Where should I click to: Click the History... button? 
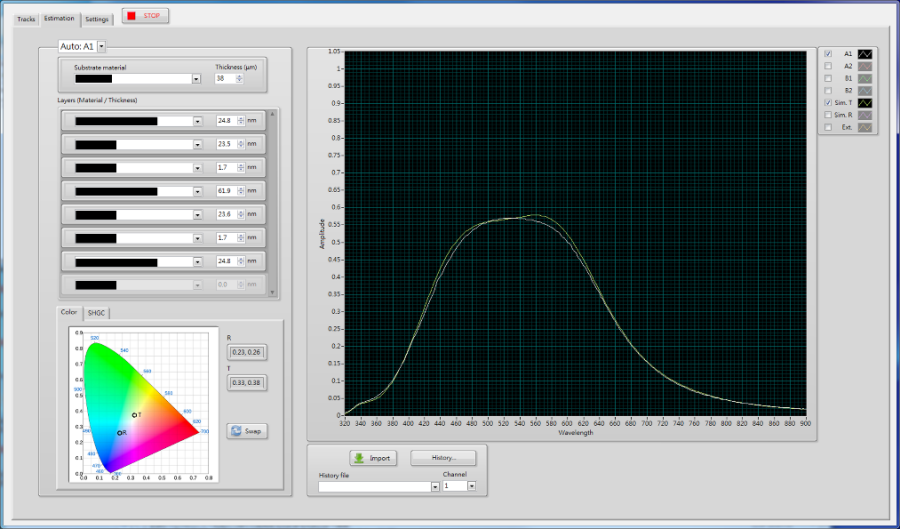tap(443, 458)
